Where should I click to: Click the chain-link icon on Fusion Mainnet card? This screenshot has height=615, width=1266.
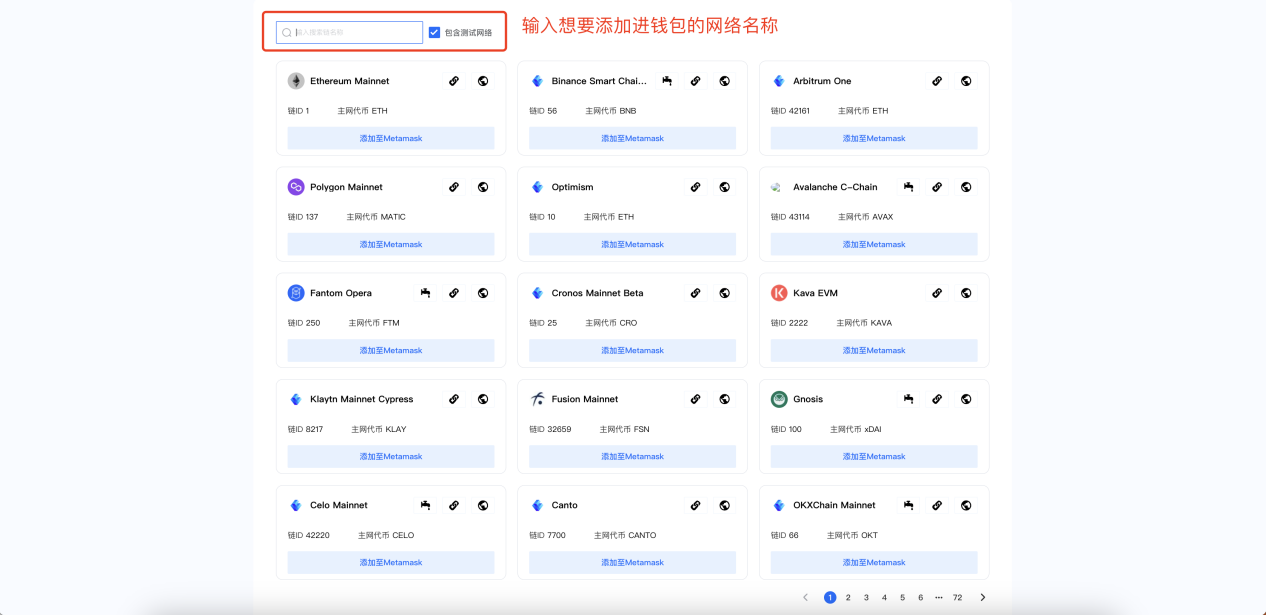[x=696, y=399]
